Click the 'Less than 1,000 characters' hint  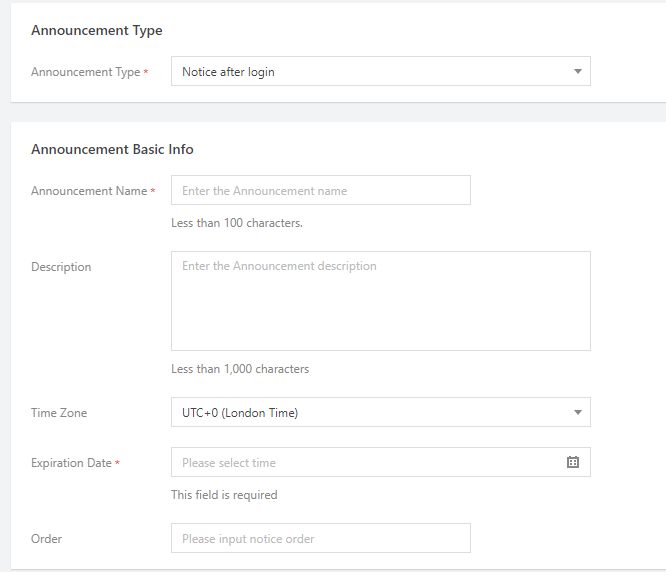[240, 369]
